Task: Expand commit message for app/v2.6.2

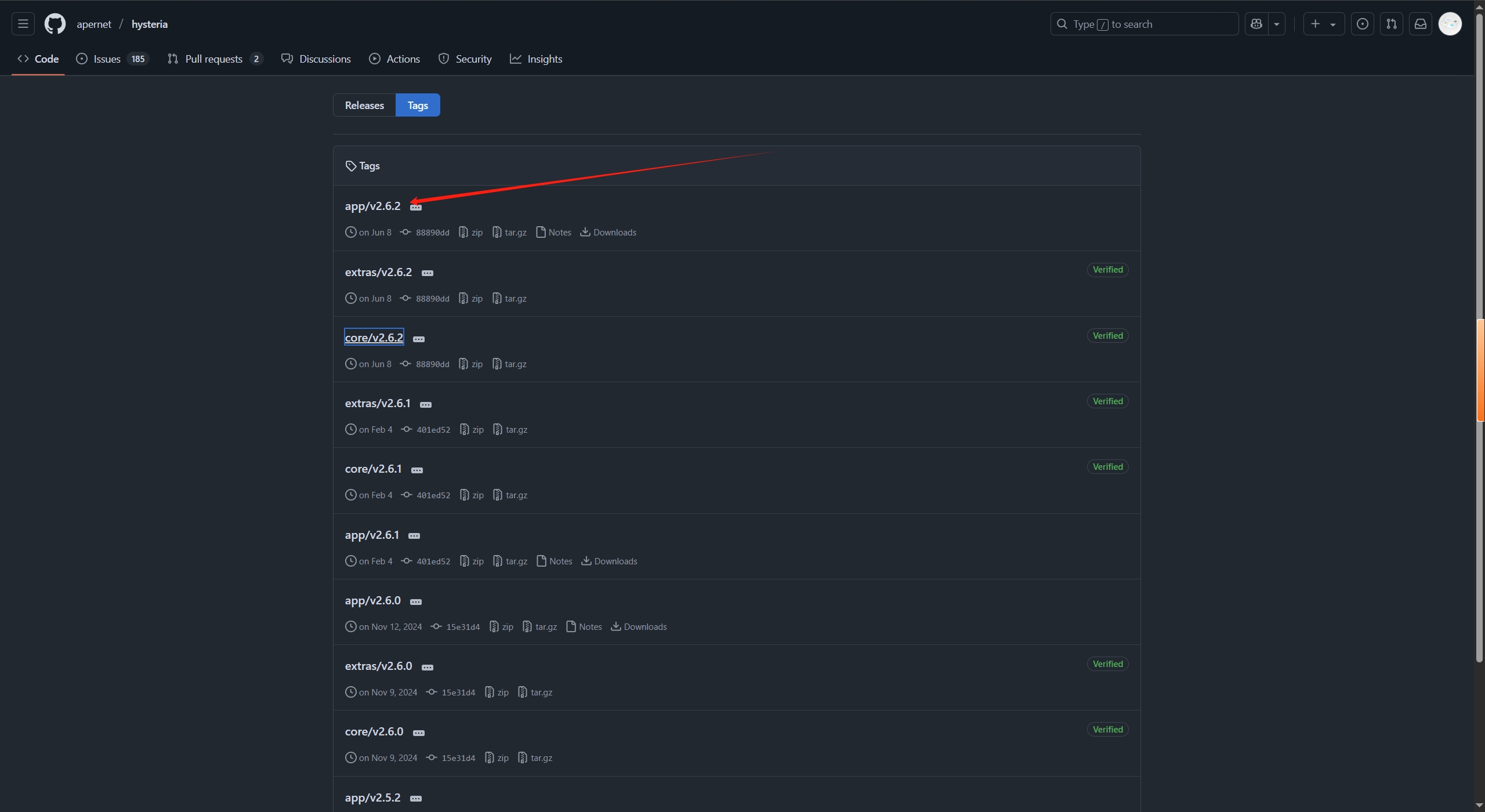Action: tap(416, 207)
